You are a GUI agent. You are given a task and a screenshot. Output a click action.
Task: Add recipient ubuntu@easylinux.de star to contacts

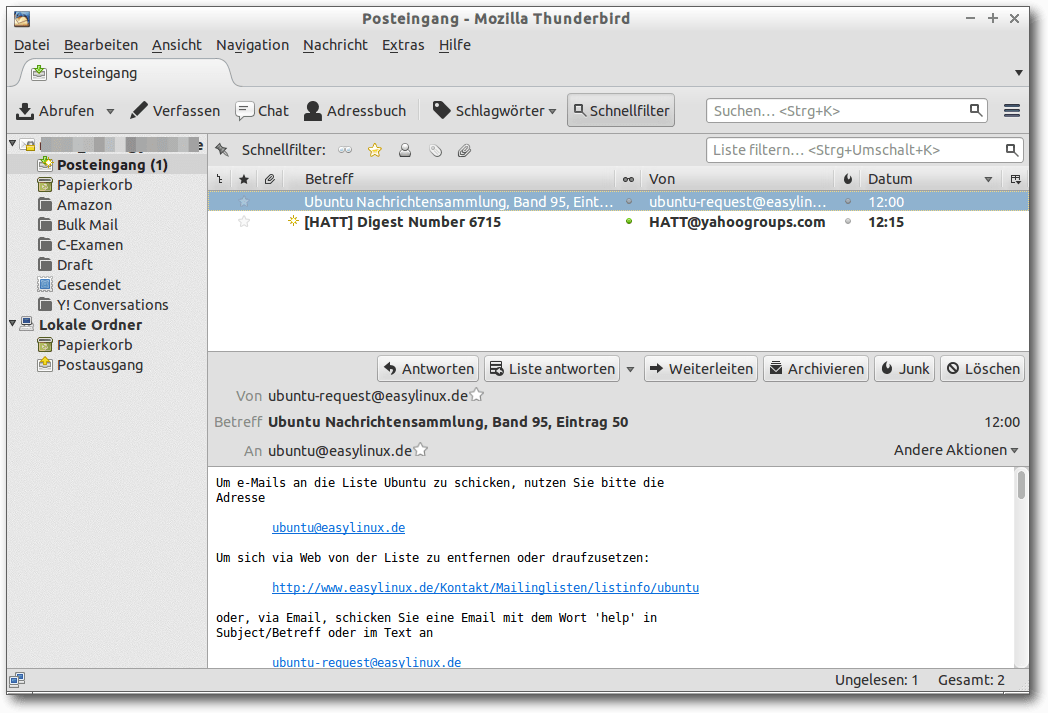click(x=420, y=450)
